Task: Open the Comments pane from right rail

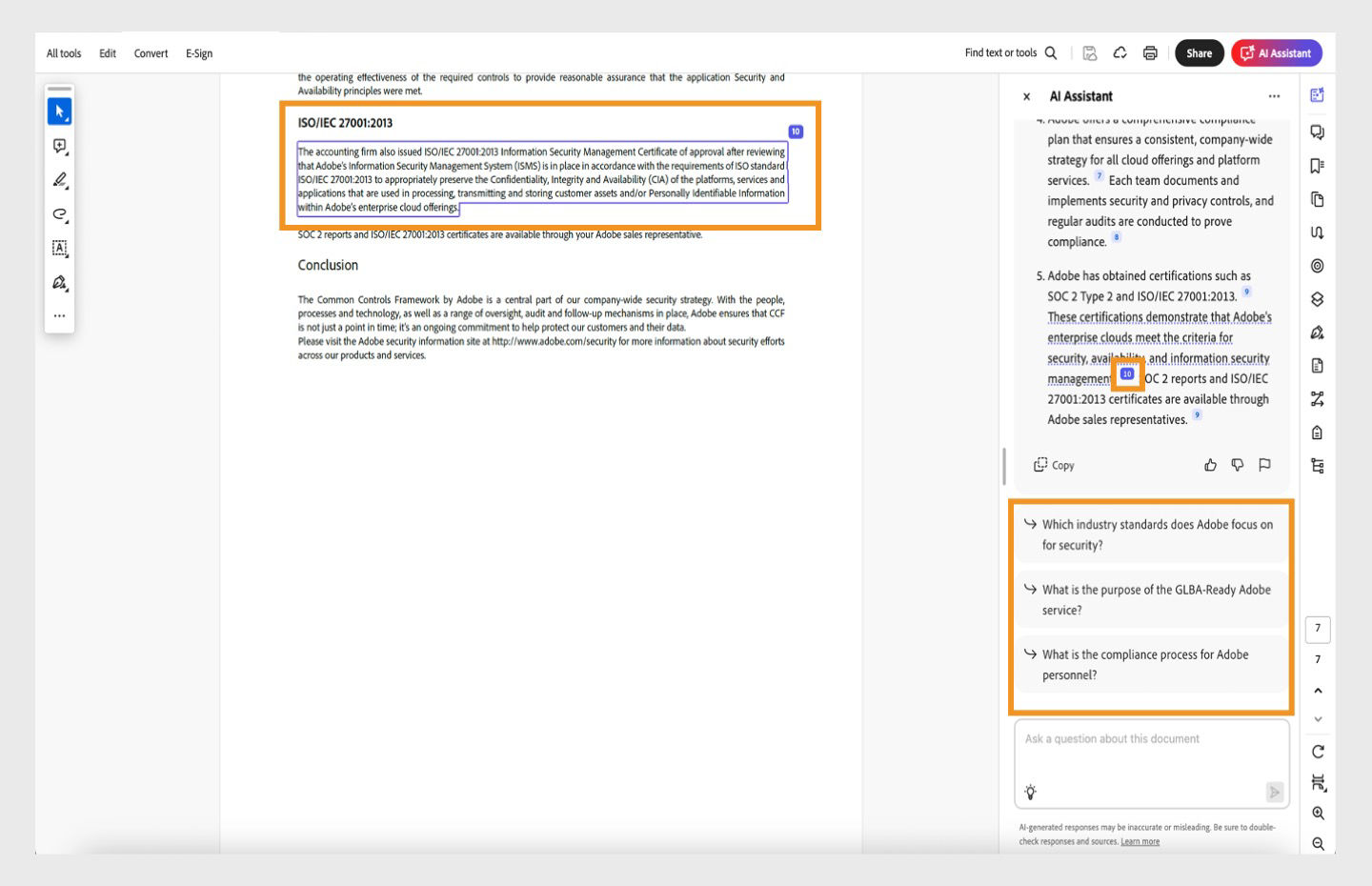Action: [x=1317, y=131]
